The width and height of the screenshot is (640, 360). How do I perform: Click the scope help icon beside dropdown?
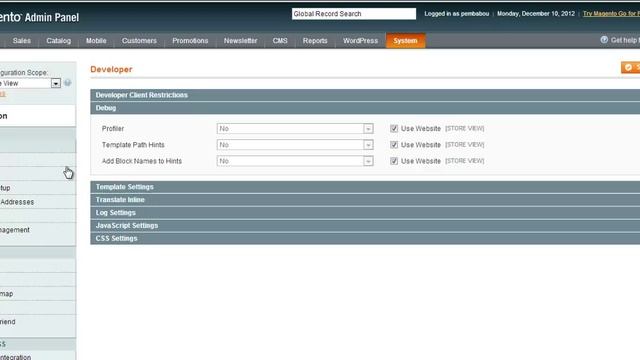point(68,83)
